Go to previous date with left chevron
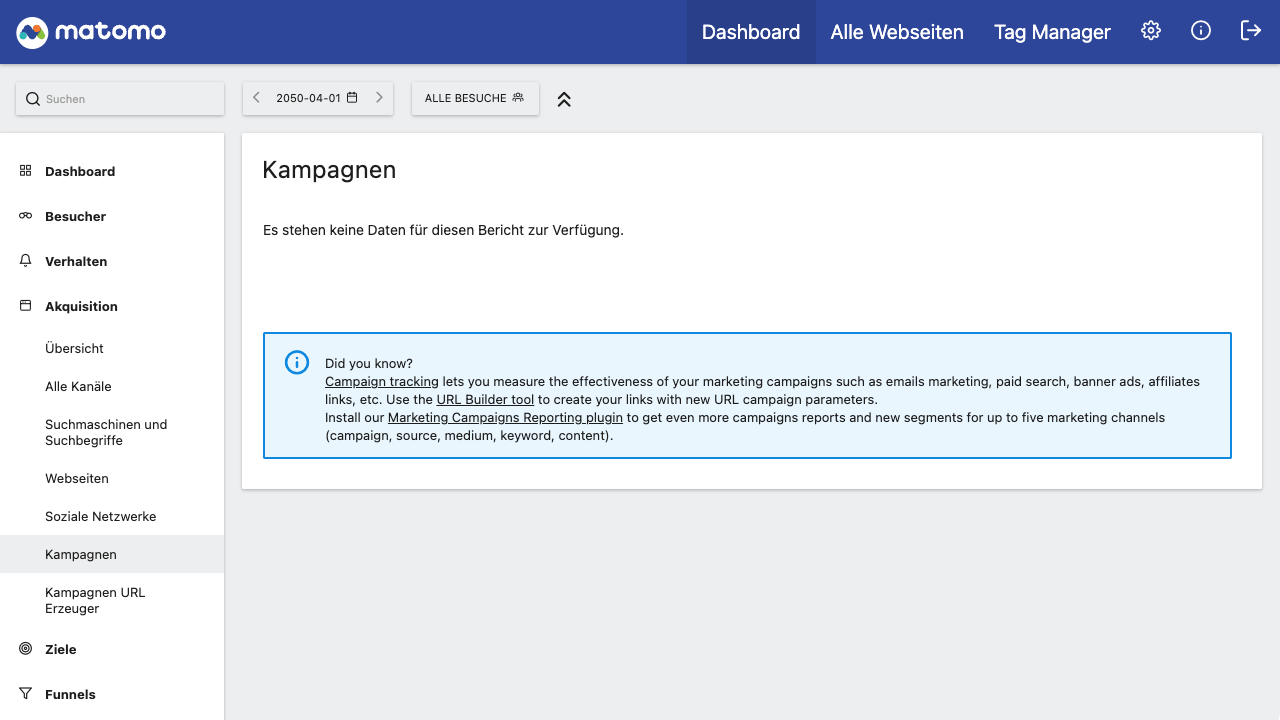This screenshot has width=1280, height=720. pyautogui.click(x=257, y=98)
